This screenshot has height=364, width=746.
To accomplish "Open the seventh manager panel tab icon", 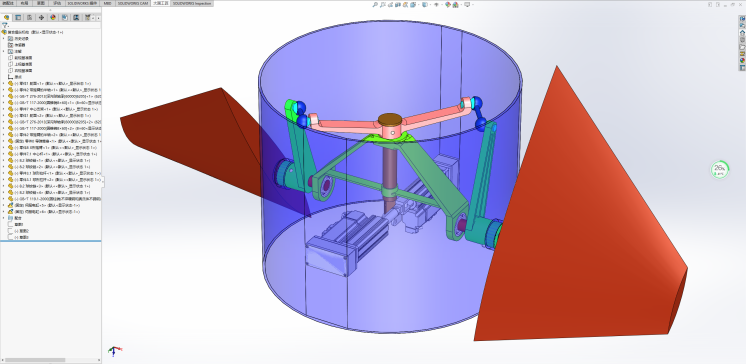I will (x=76, y=18).
